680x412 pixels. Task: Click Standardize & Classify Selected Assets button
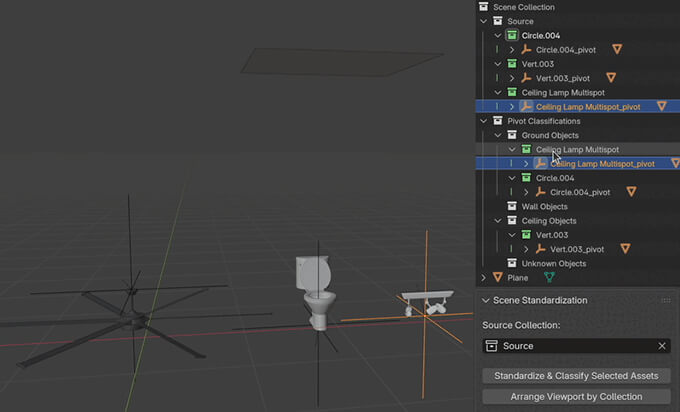575,376
